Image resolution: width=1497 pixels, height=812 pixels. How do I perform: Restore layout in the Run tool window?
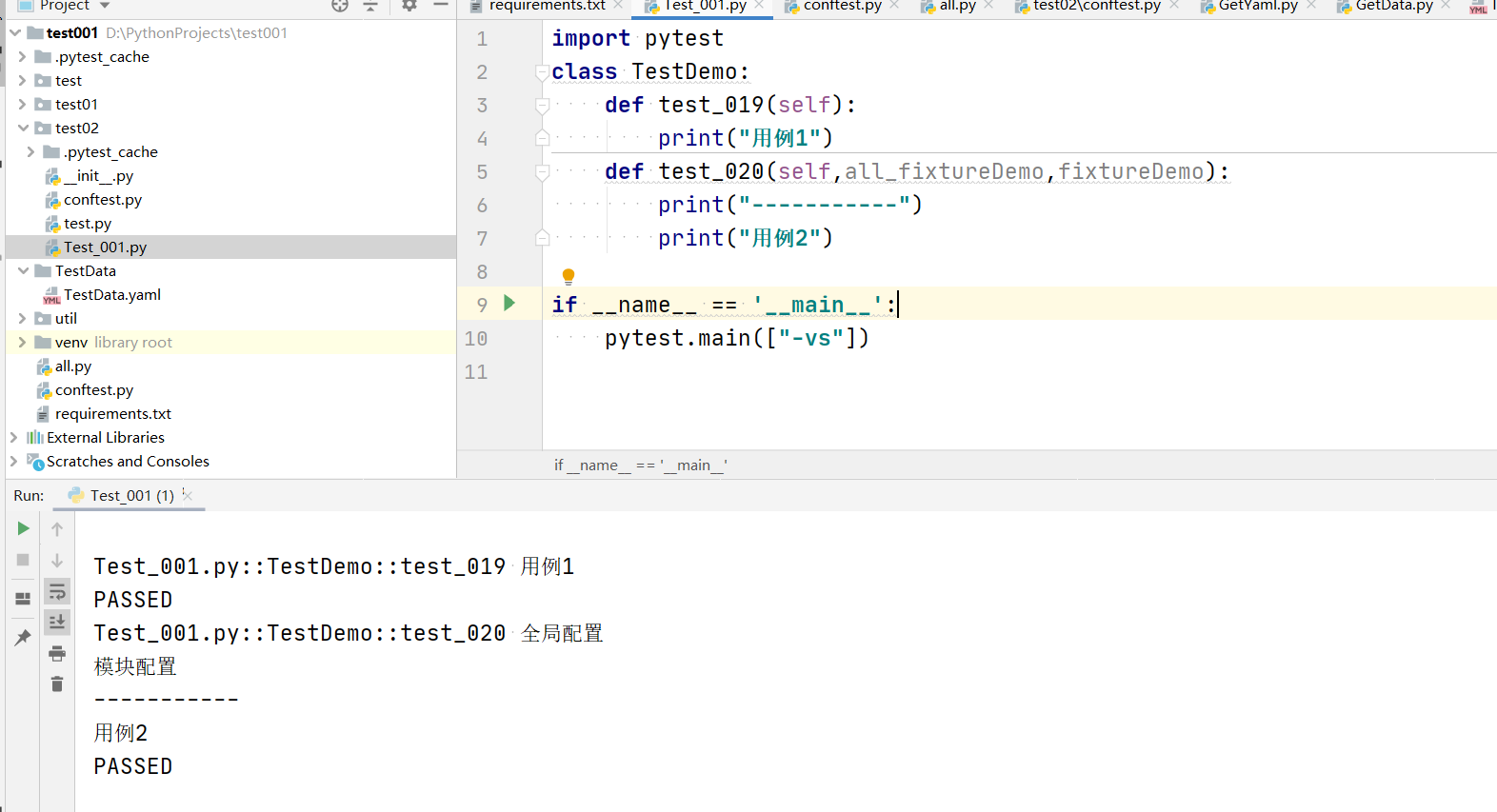(x=23, y=598)
